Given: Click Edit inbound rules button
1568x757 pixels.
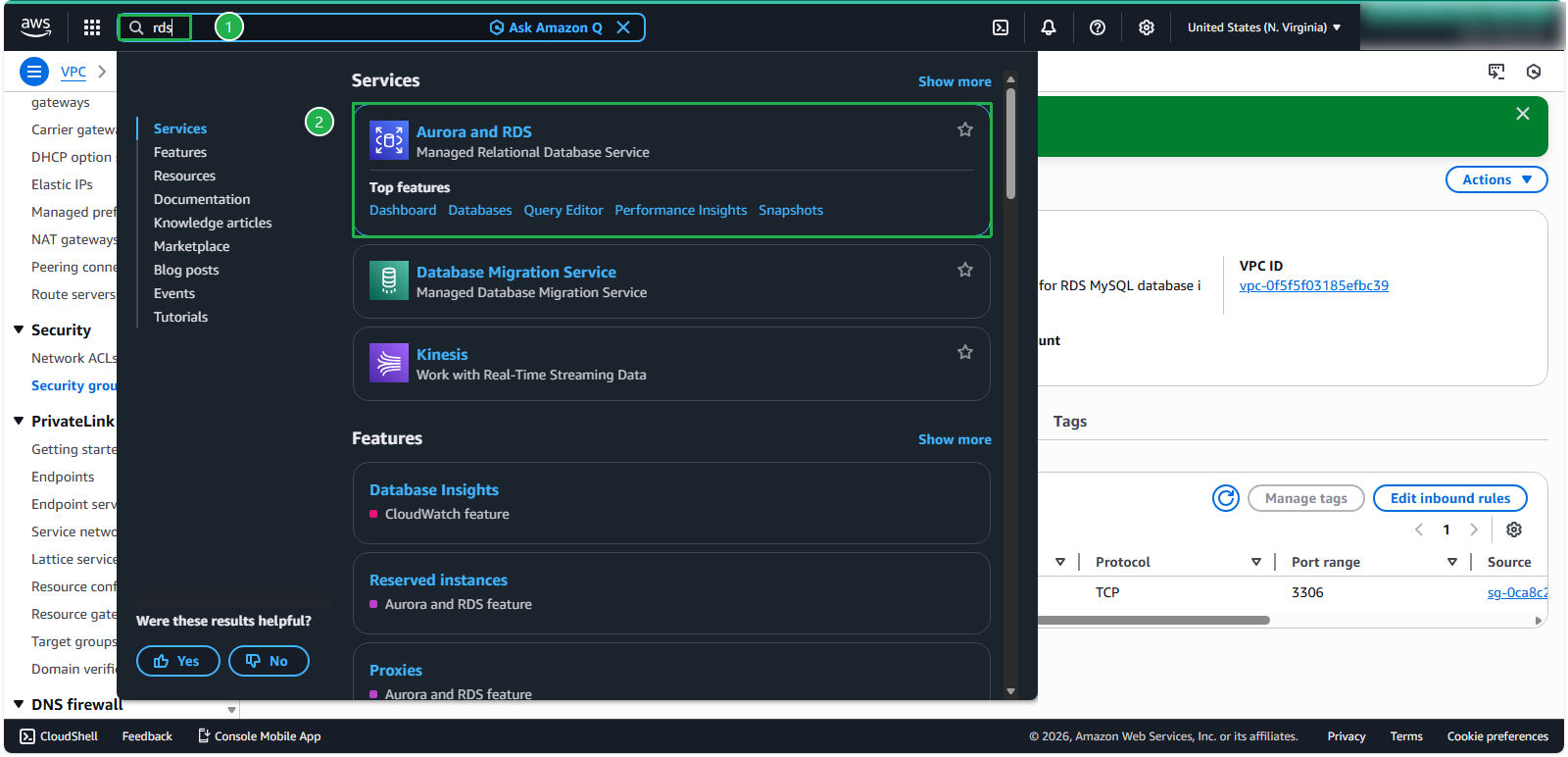Looking at the screenshot, I should click(1450, 498).
